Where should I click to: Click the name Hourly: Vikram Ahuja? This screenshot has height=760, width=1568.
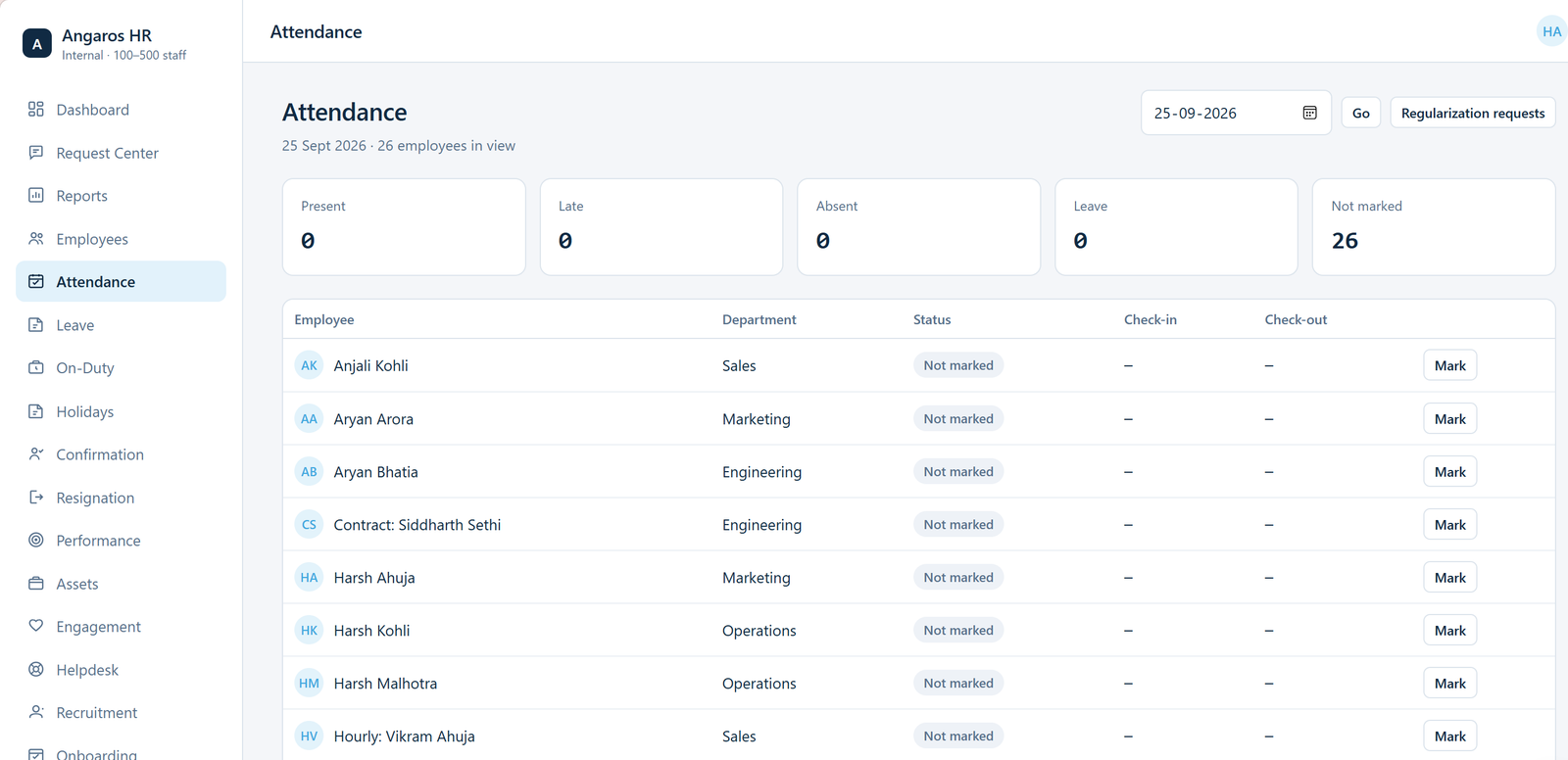click(x=404, y=736)
